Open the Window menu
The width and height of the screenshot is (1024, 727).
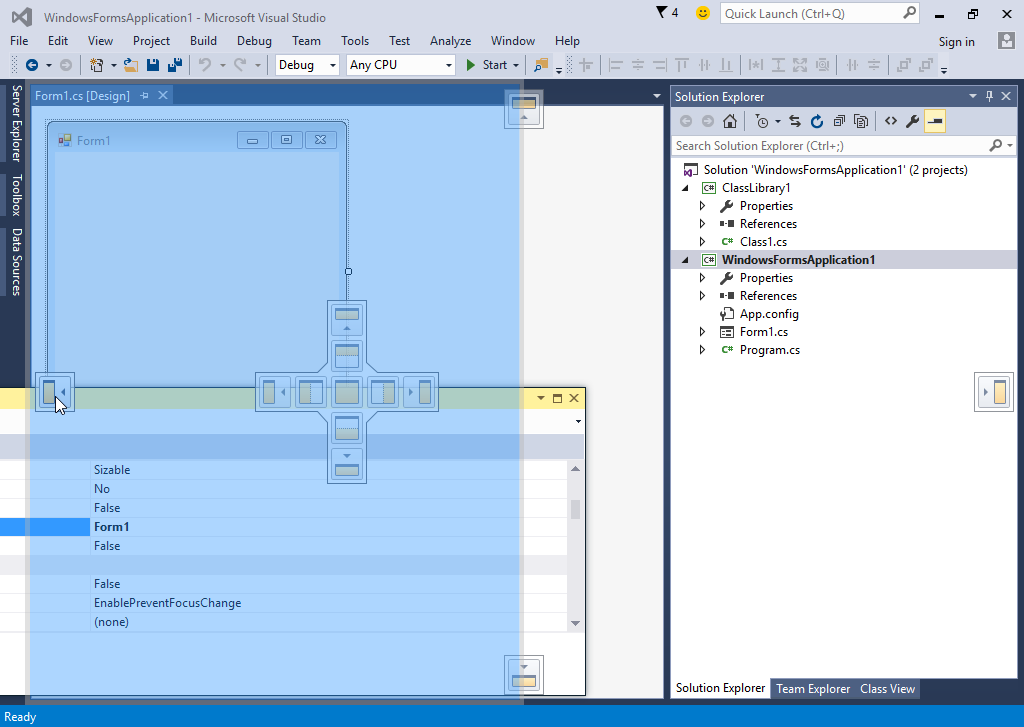pyautogui.click(x=513, y=40)
